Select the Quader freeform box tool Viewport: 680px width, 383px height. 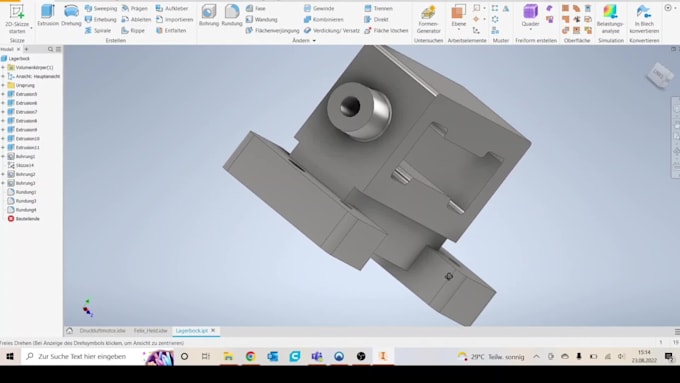coord(530,16)
